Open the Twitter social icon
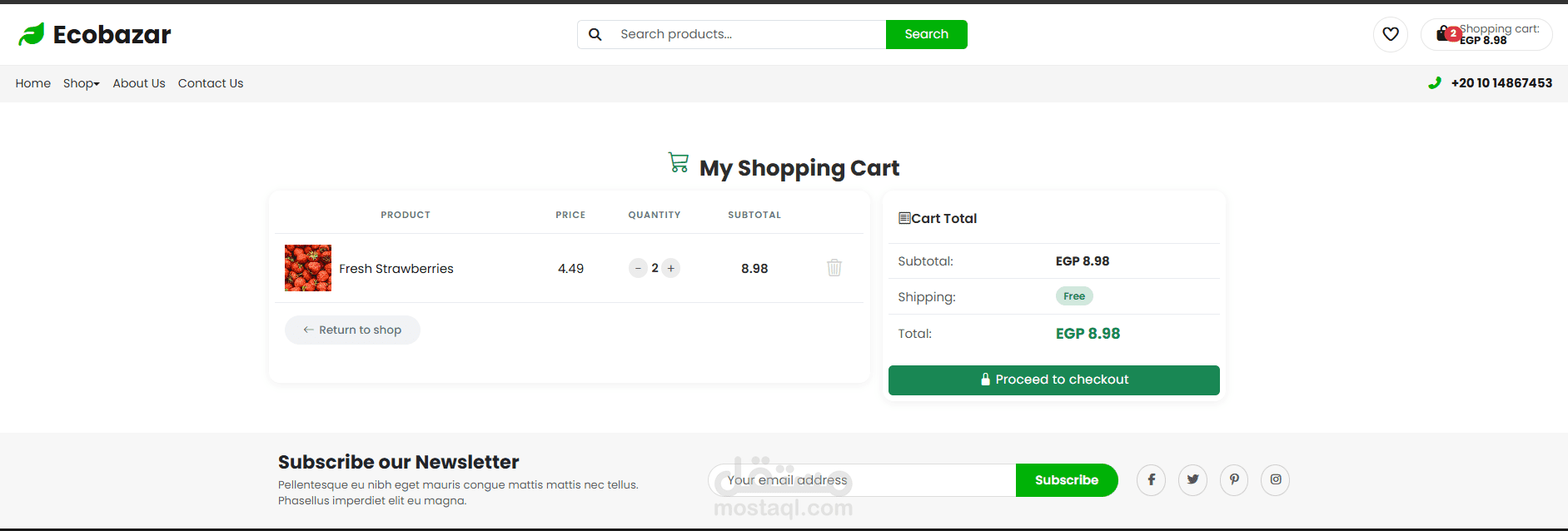 (x=1192, y=479)
